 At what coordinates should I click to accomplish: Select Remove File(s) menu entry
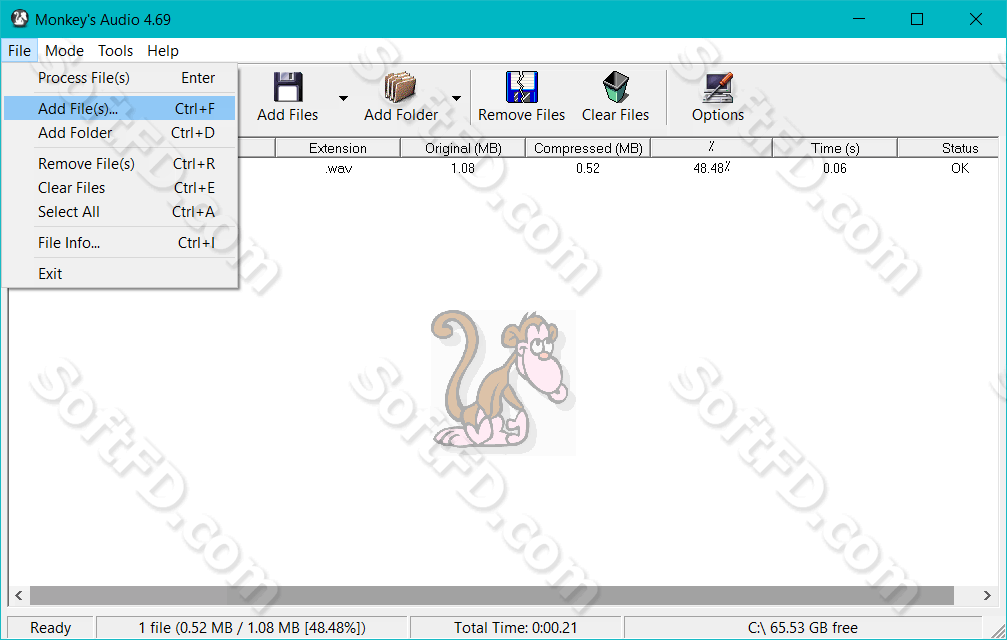[x=120, y=164]
